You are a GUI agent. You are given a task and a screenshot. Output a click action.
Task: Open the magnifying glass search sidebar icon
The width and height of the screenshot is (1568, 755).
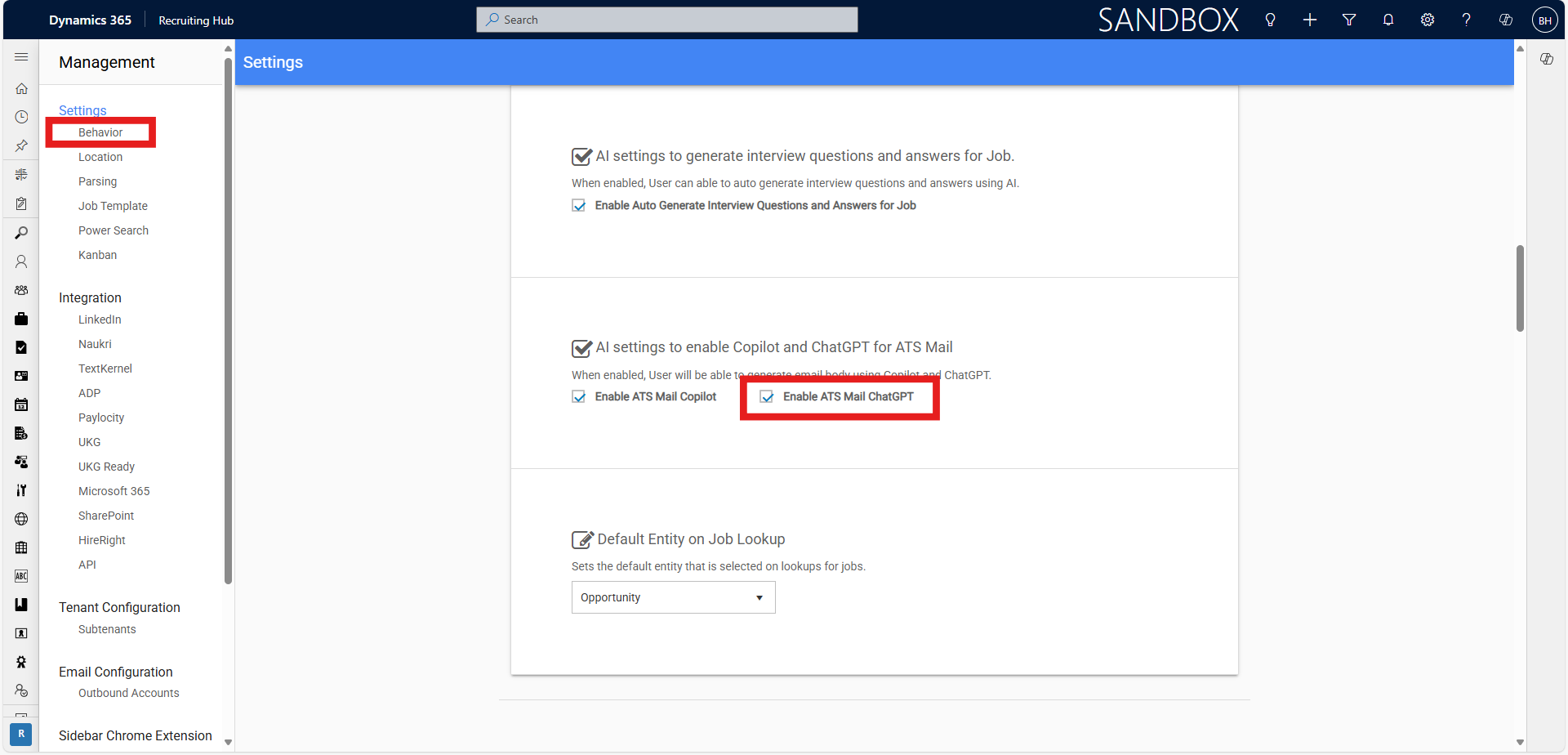21,233
